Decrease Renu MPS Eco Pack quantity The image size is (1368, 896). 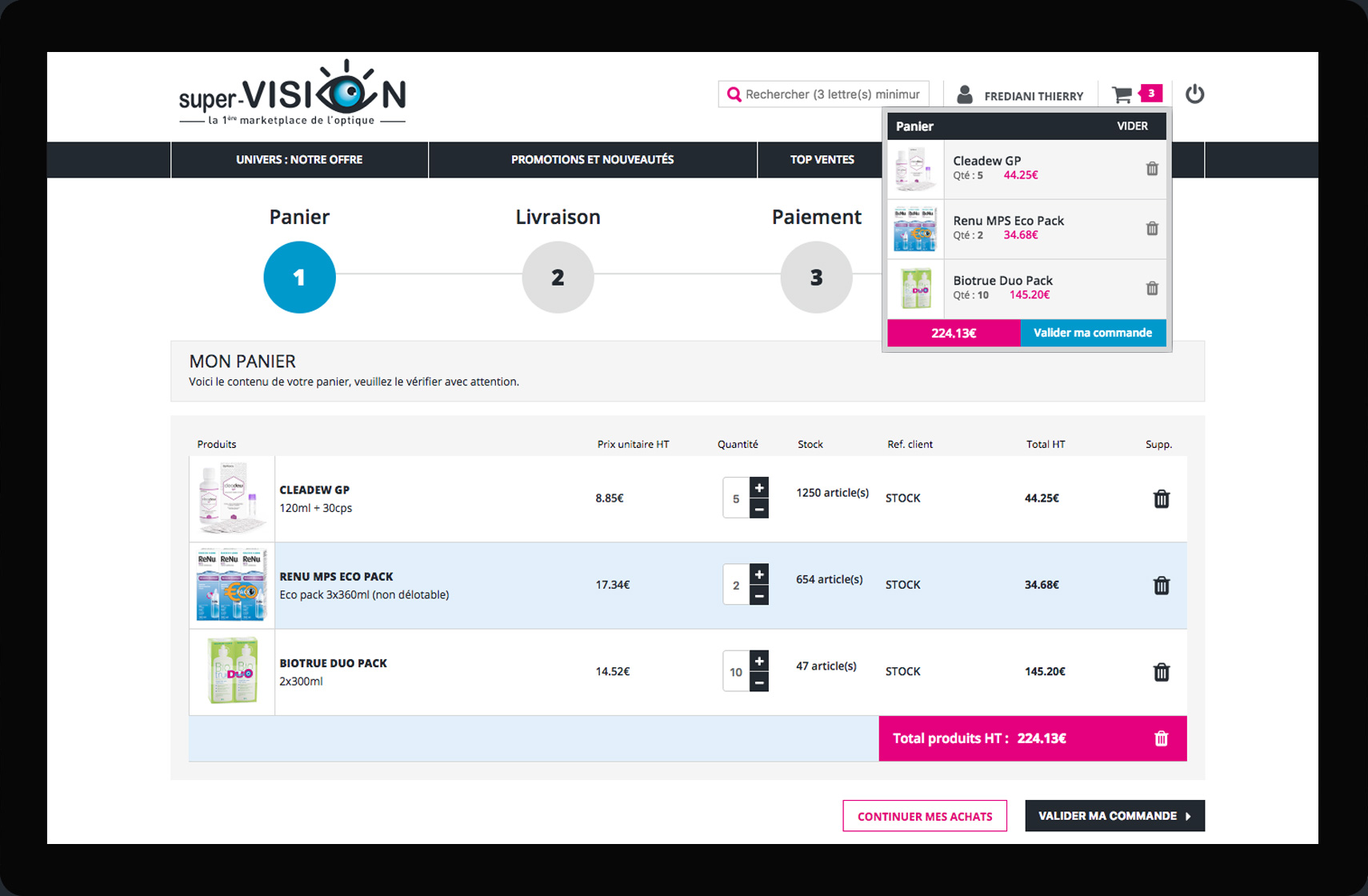point(759,596)
